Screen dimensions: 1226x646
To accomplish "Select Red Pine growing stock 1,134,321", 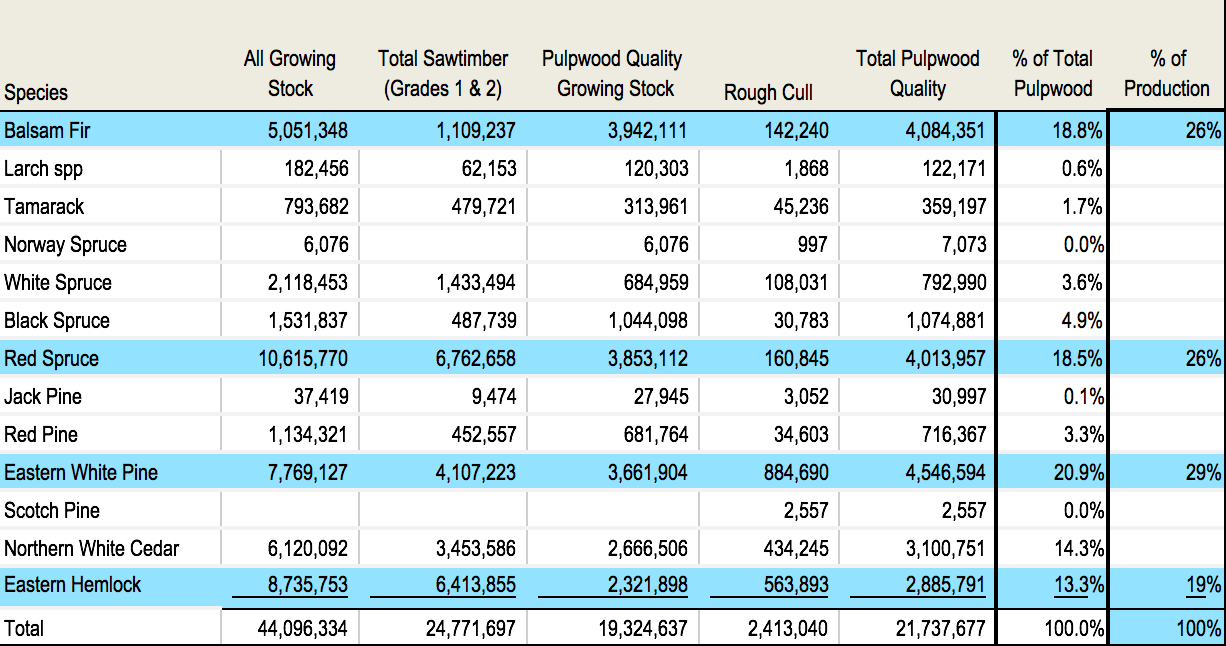I will 308,435.
